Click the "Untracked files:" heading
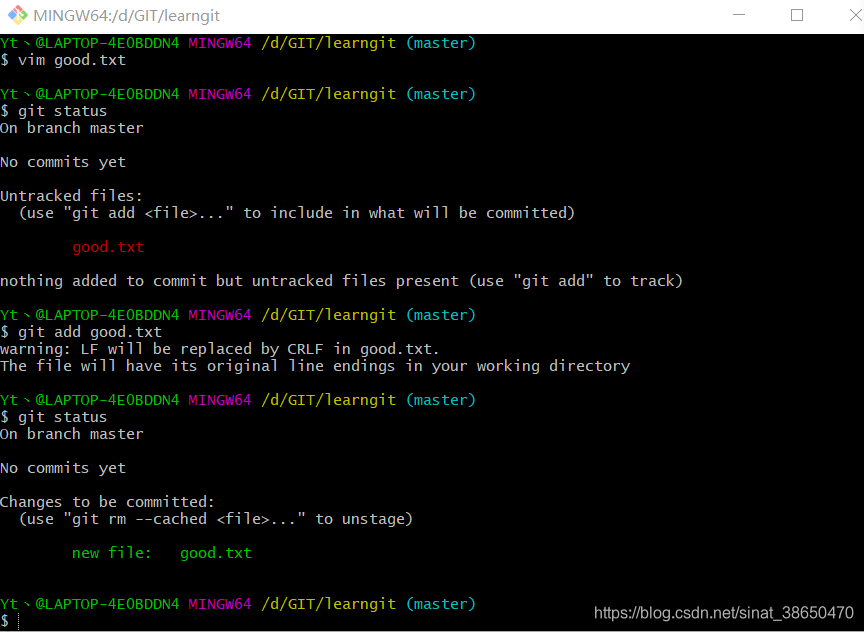Screen dimensions: 864x632 coord(72,196)
